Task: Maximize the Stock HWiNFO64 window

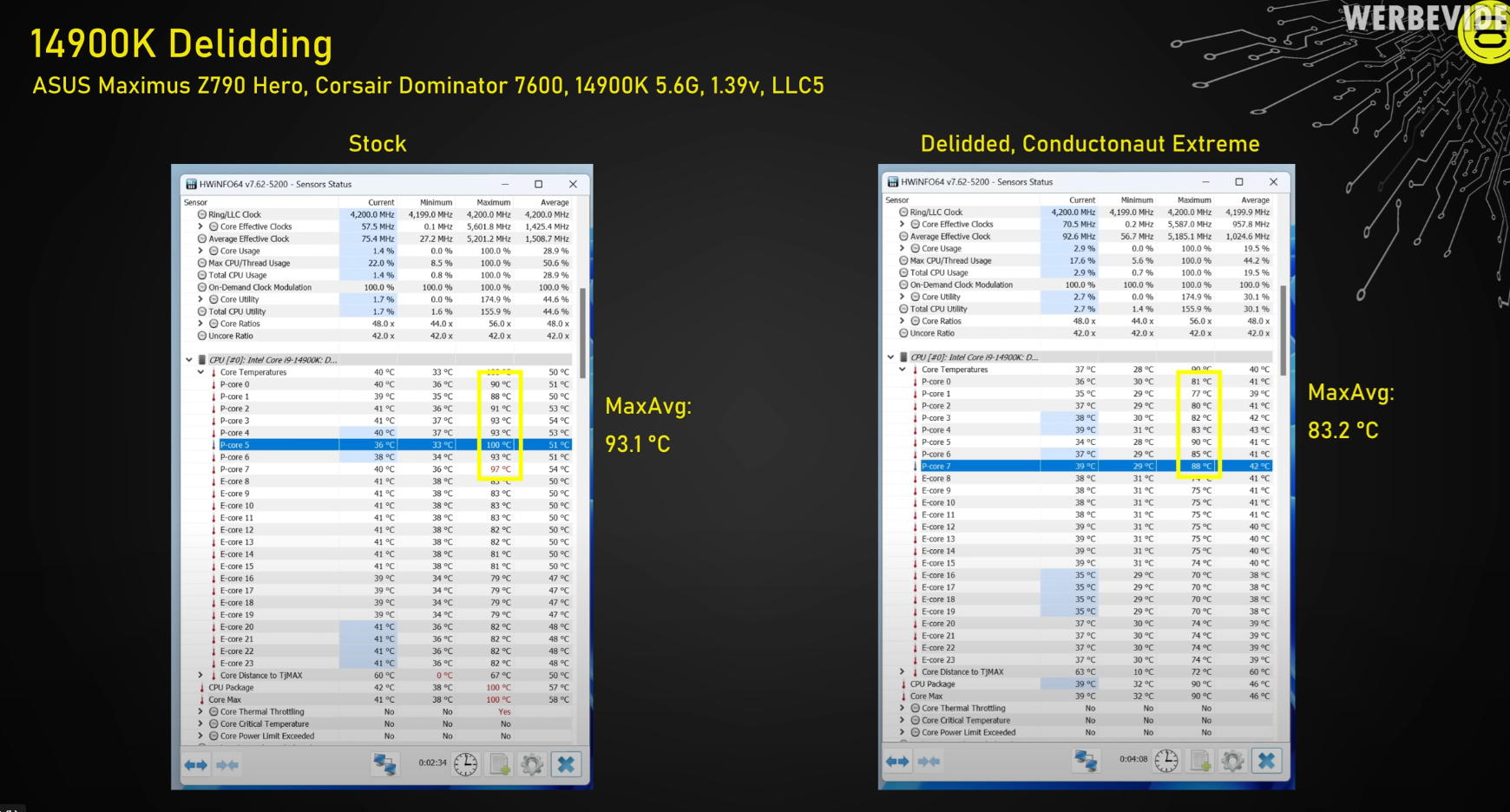Action: (538, 184)
